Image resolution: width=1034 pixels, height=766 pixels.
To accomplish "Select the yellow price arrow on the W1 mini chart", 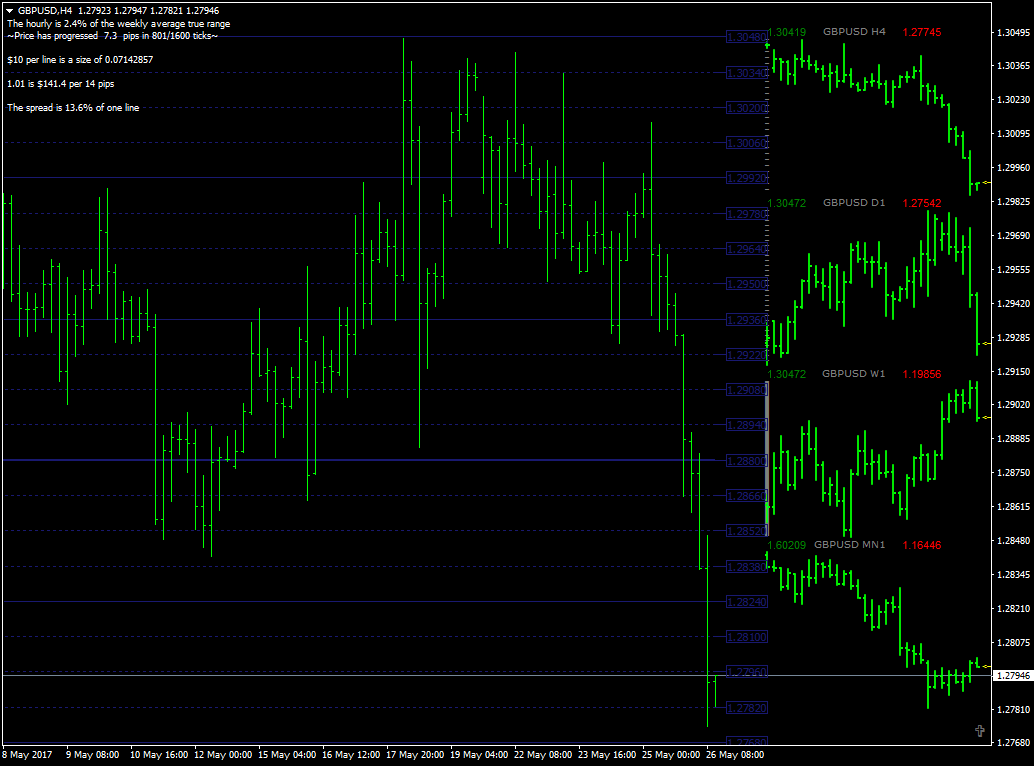I will pyautogui.click(x=985, y=417).
